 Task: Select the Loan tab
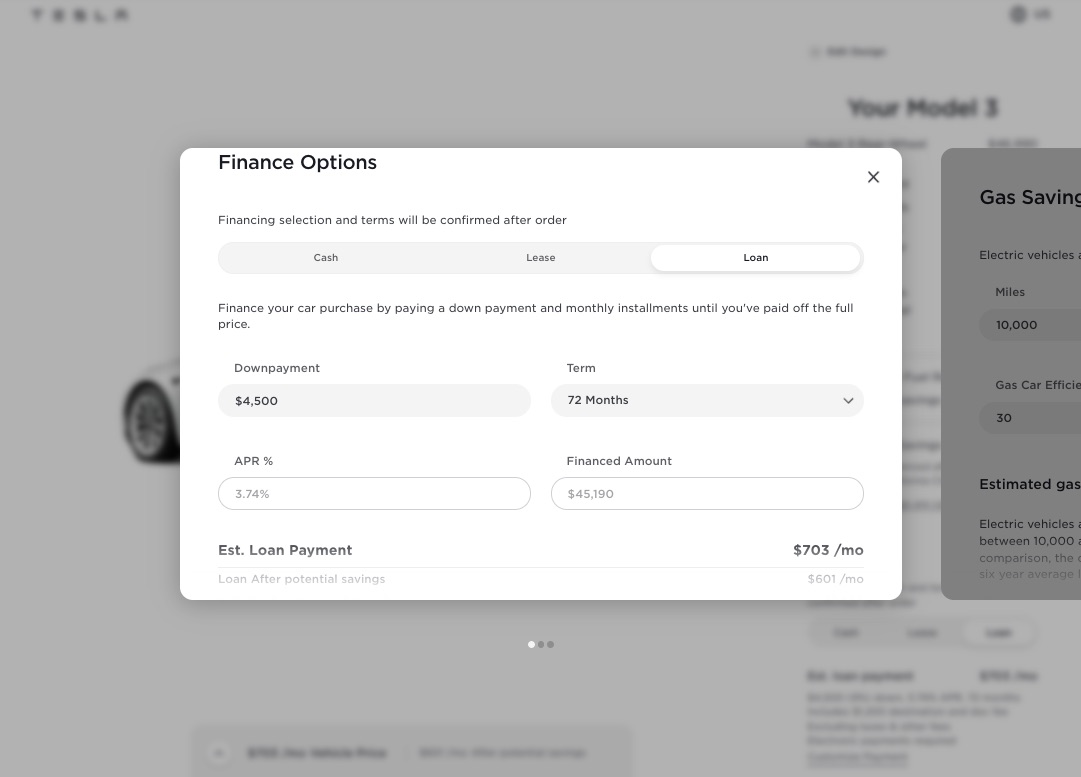756,258
